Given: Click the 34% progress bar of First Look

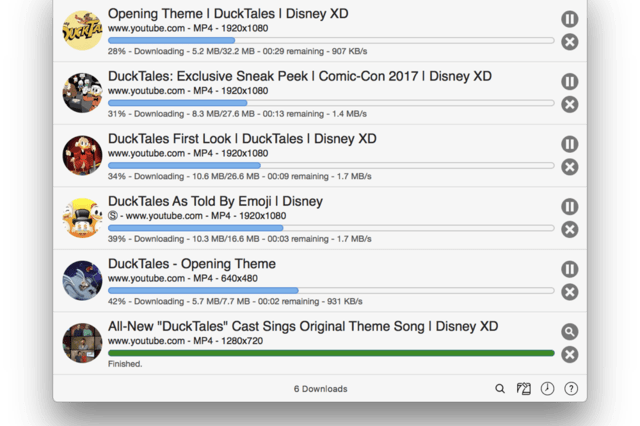Looking at the screenshot, I should click(331, 165).
